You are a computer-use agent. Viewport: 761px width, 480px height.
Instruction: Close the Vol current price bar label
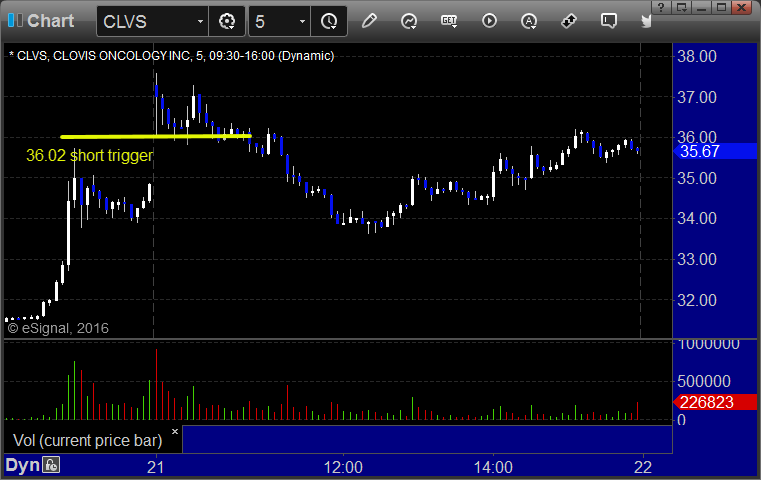pyautogui.click(x=175, y=431)
